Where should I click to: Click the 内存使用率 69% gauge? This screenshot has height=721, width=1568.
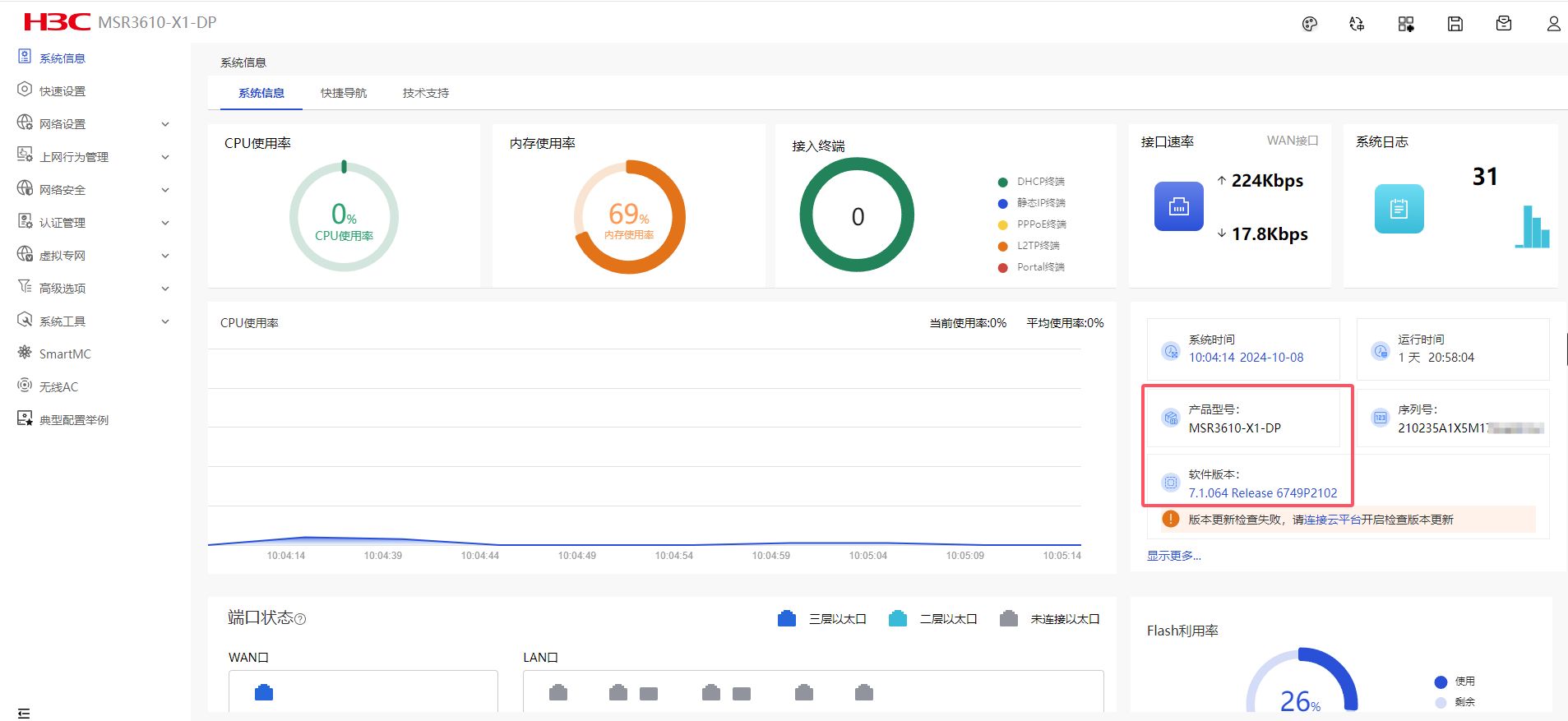click(x=629, y=217)
